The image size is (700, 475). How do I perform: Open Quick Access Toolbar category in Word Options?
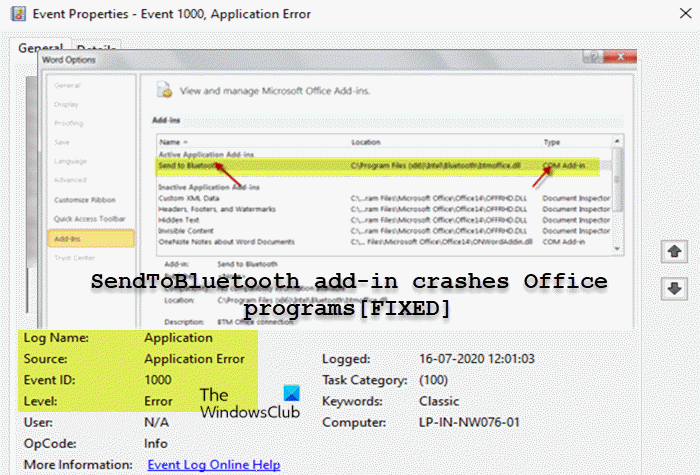pos(90,219)
